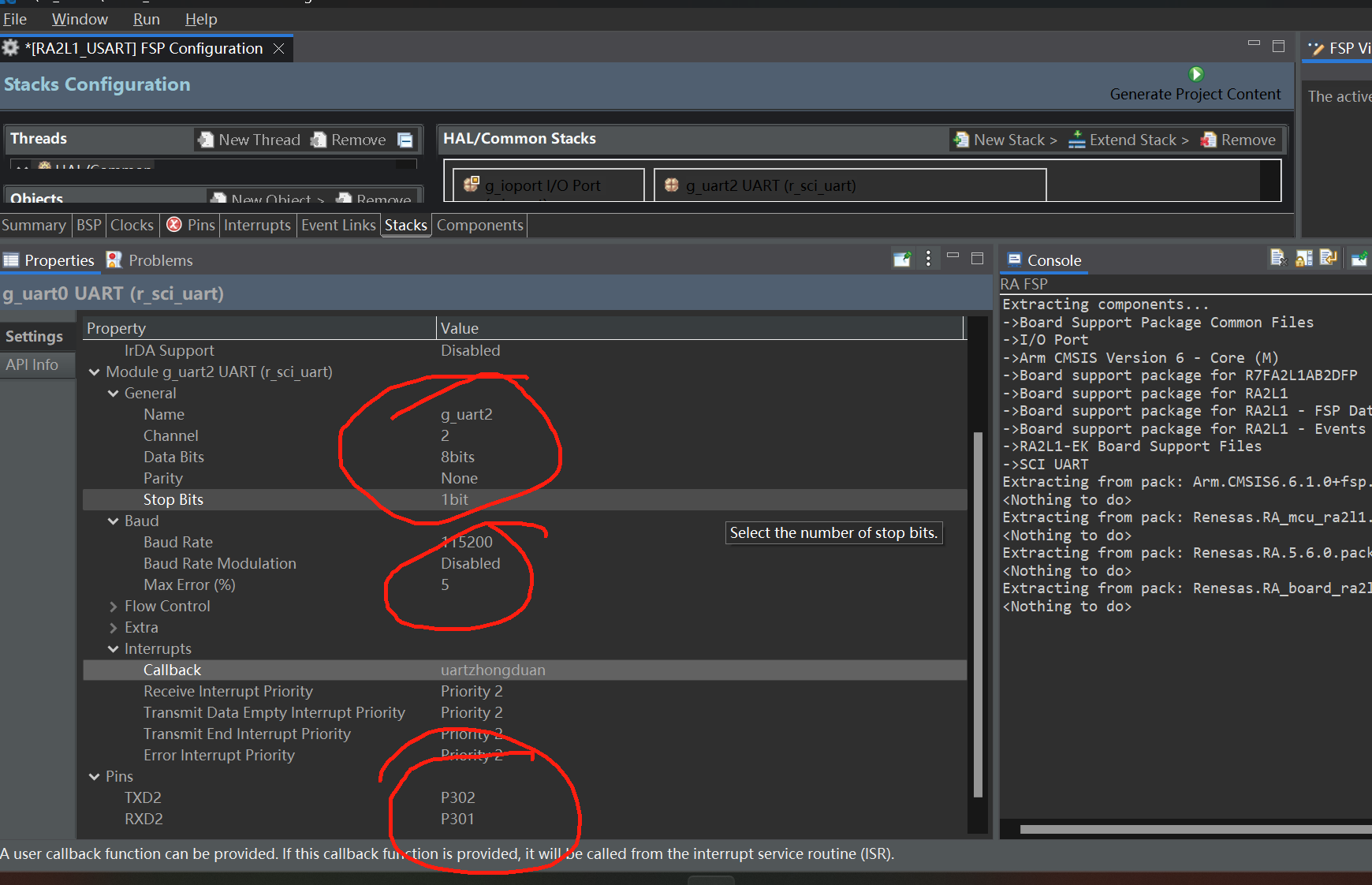The height and width of the screenshot is (885, 1372).
Task: Click the RXD2 pin value P301
Action: coord(457,819)
